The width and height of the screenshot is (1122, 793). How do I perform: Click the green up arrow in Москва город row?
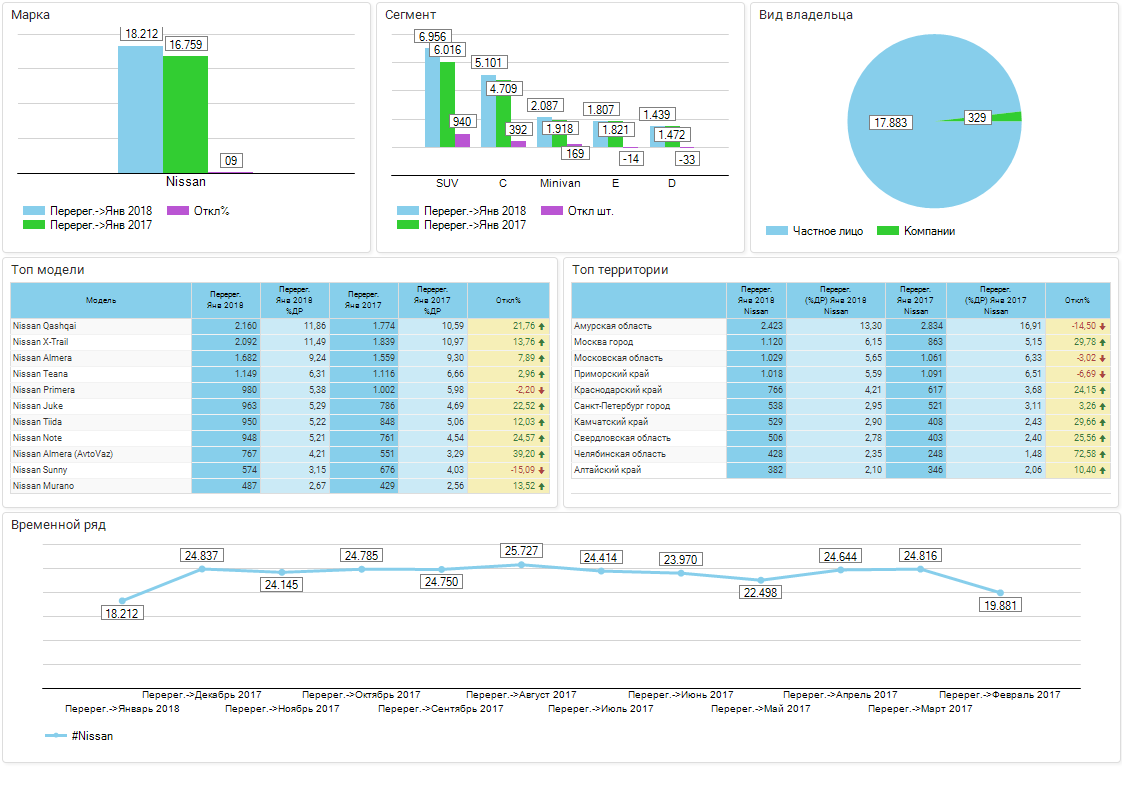coord(1103,342)
